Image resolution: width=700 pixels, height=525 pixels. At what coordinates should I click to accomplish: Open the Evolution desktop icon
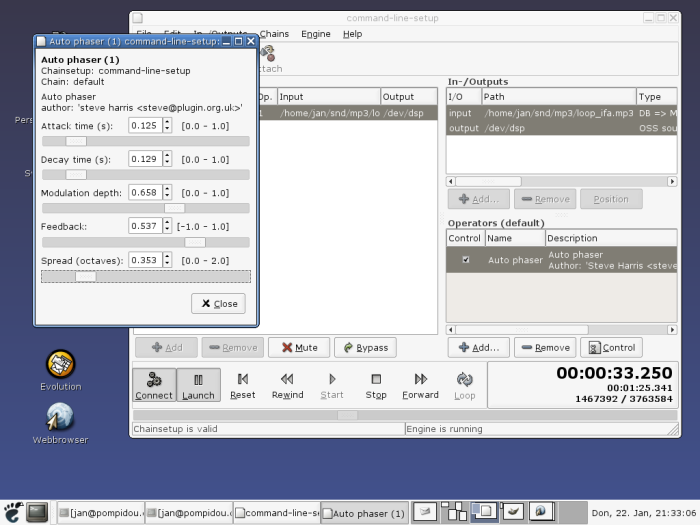pos(61,364)
